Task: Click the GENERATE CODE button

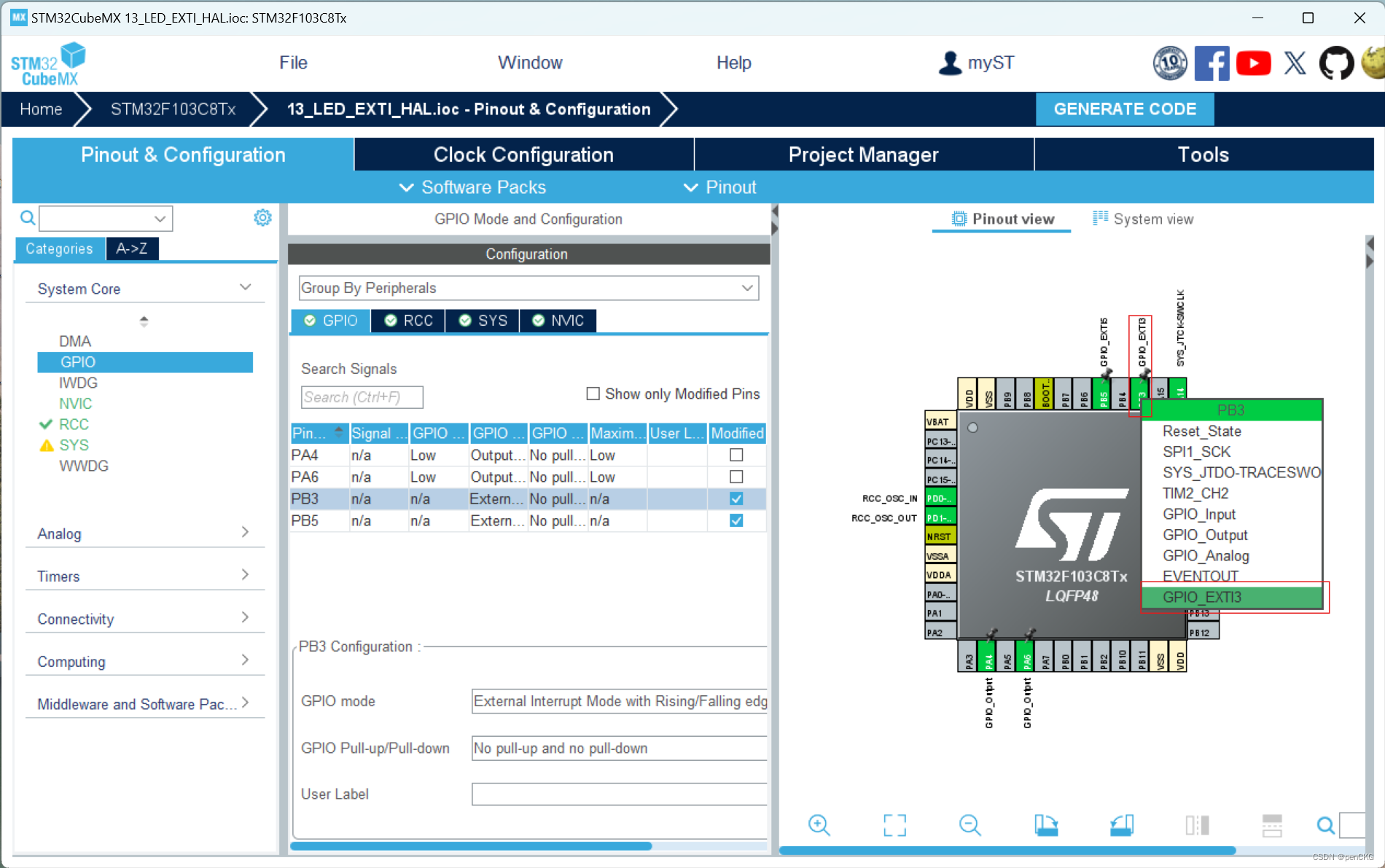Action: [1125, 109]
